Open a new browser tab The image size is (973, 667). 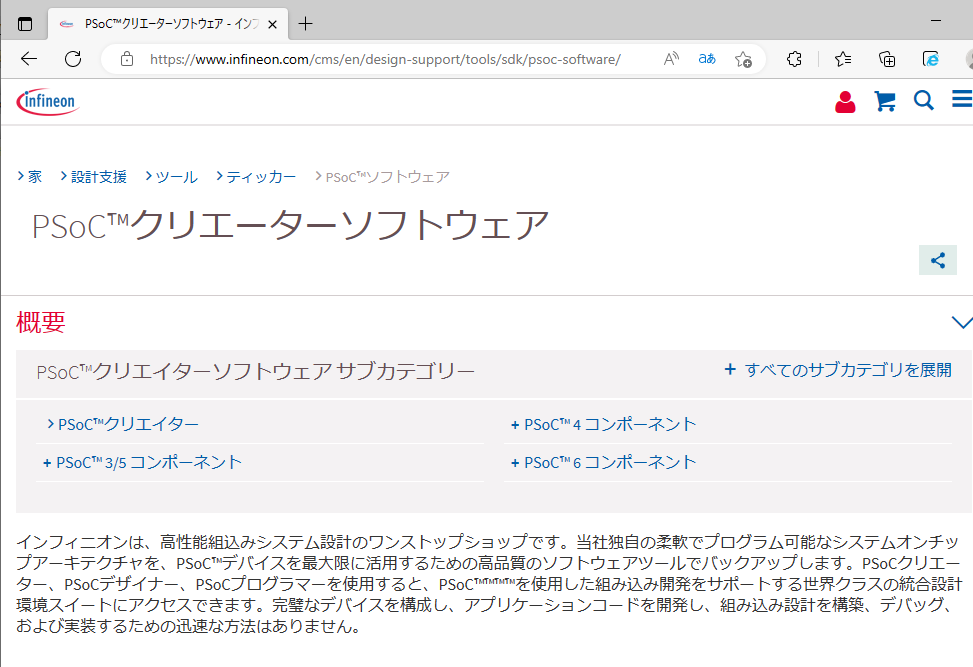pos(305,24)
